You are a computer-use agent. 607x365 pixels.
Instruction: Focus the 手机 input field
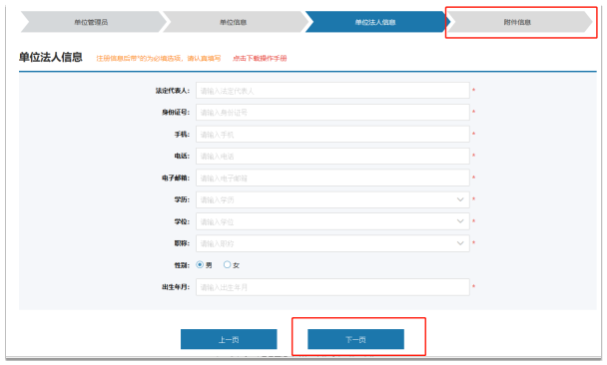point(333,134)
